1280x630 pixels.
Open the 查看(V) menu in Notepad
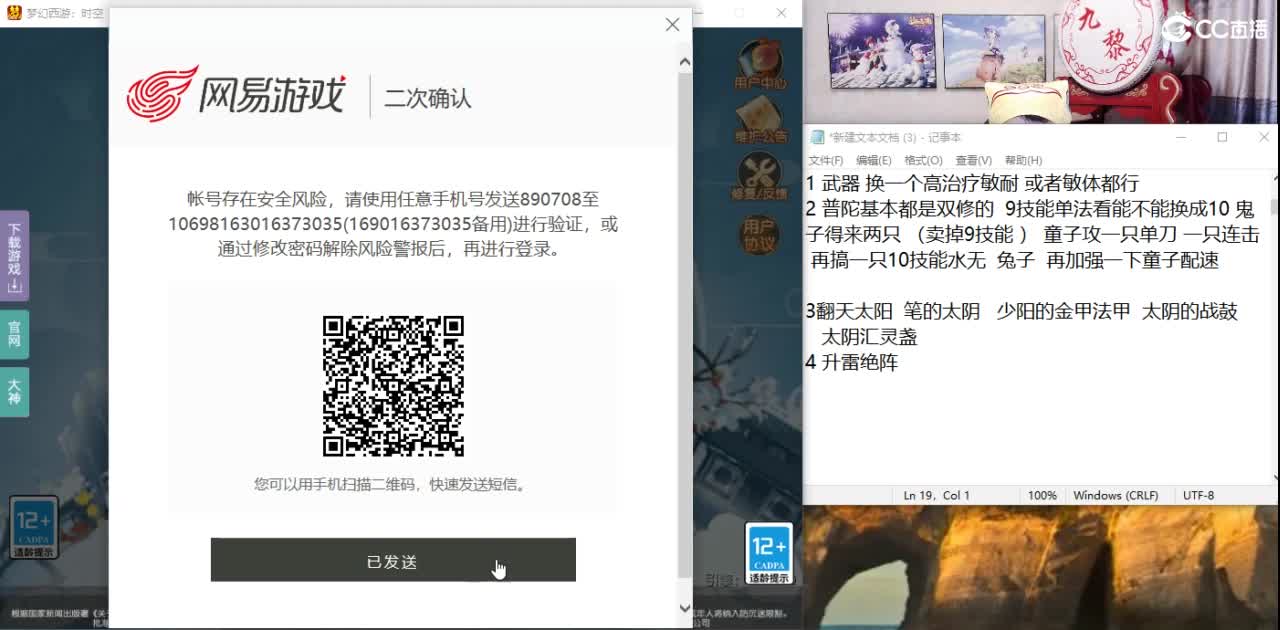click(973, 160)
